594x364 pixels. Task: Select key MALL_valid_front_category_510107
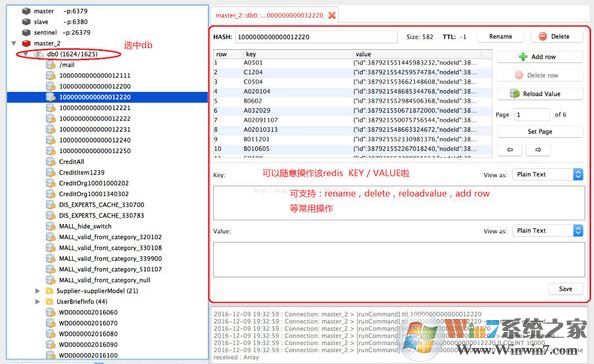coord(110,269)
